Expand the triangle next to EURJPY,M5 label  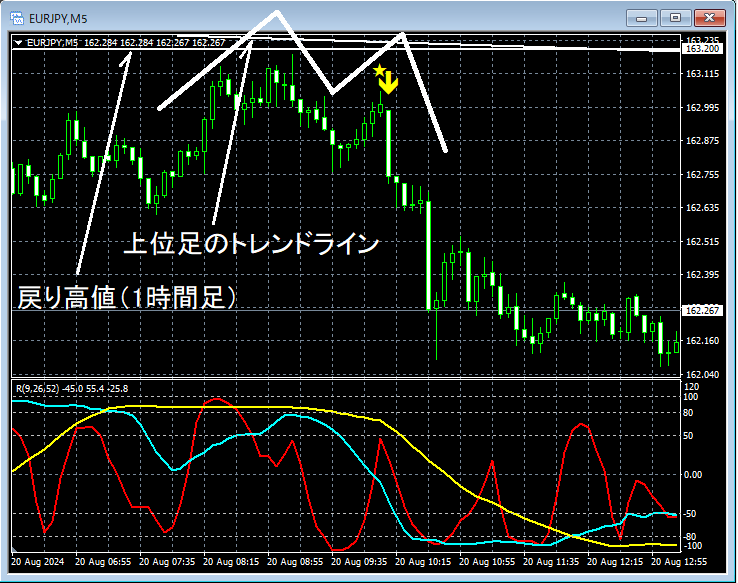click(18, 42)
